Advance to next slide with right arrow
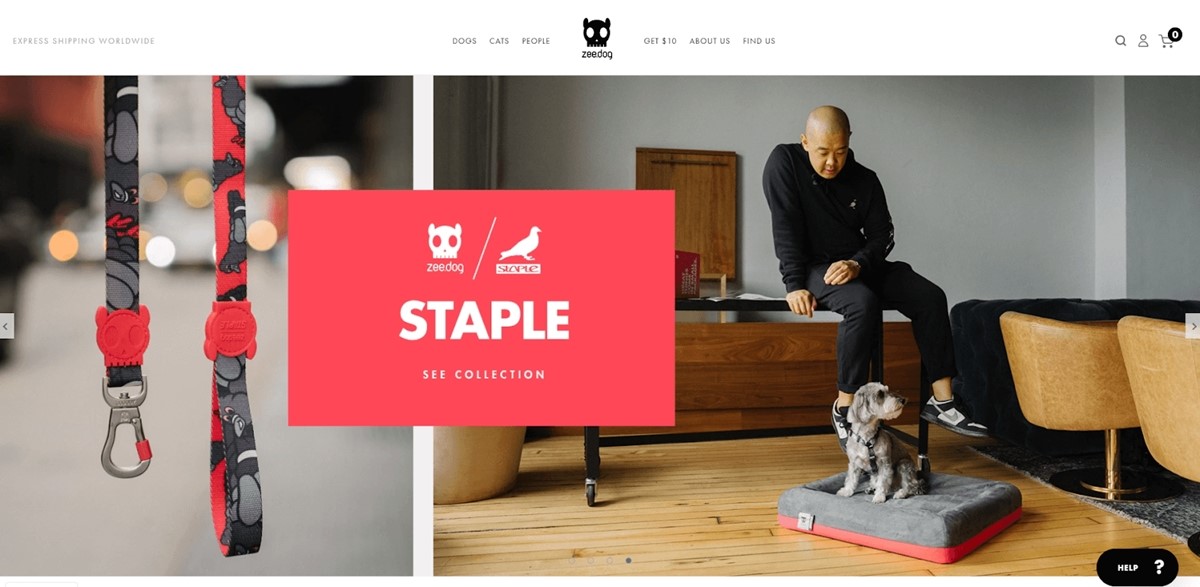Screen dimensions: 1200x587 click(x=1192, y=326)
